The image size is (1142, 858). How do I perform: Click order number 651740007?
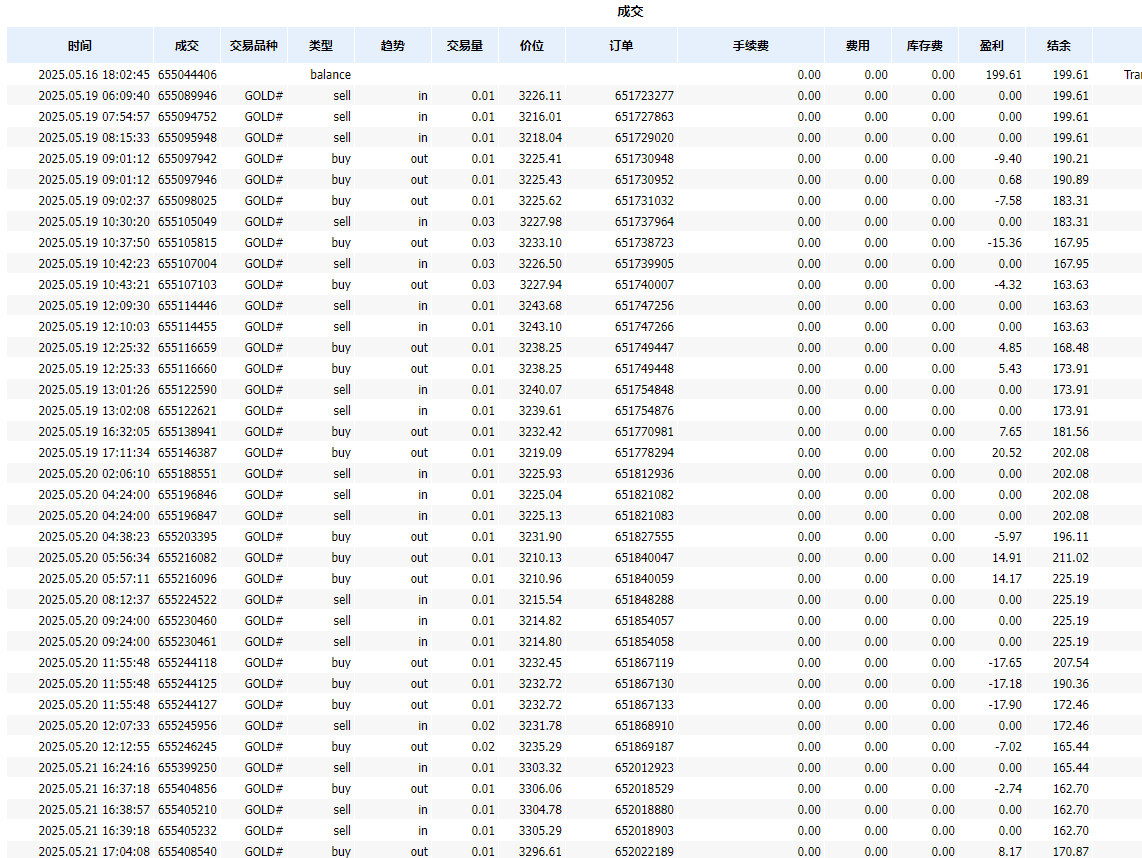click(644, 285)
